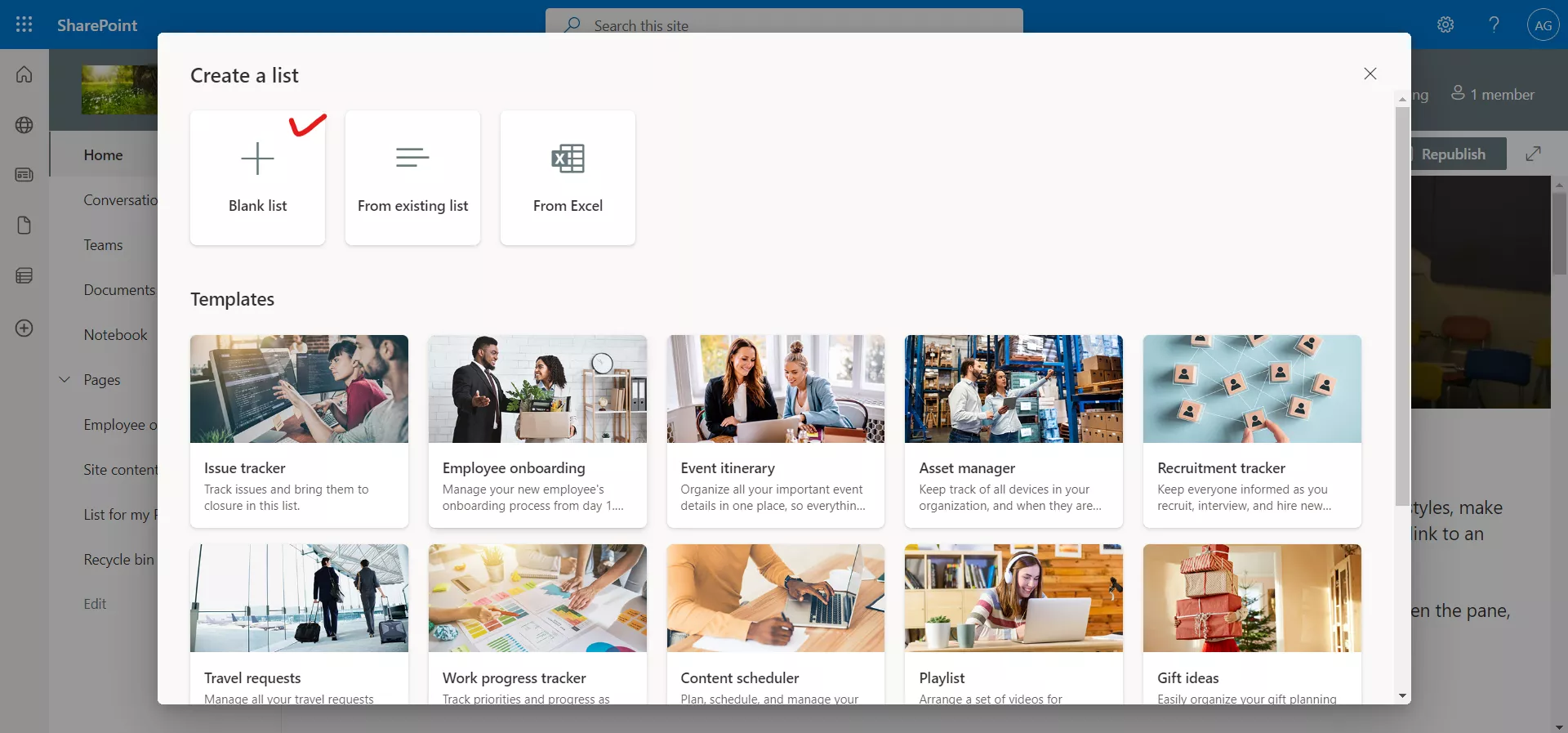The width and height of the screenshot is (1568, 733).
Task: Open the help question mark icon
Action: (1494, 25)
